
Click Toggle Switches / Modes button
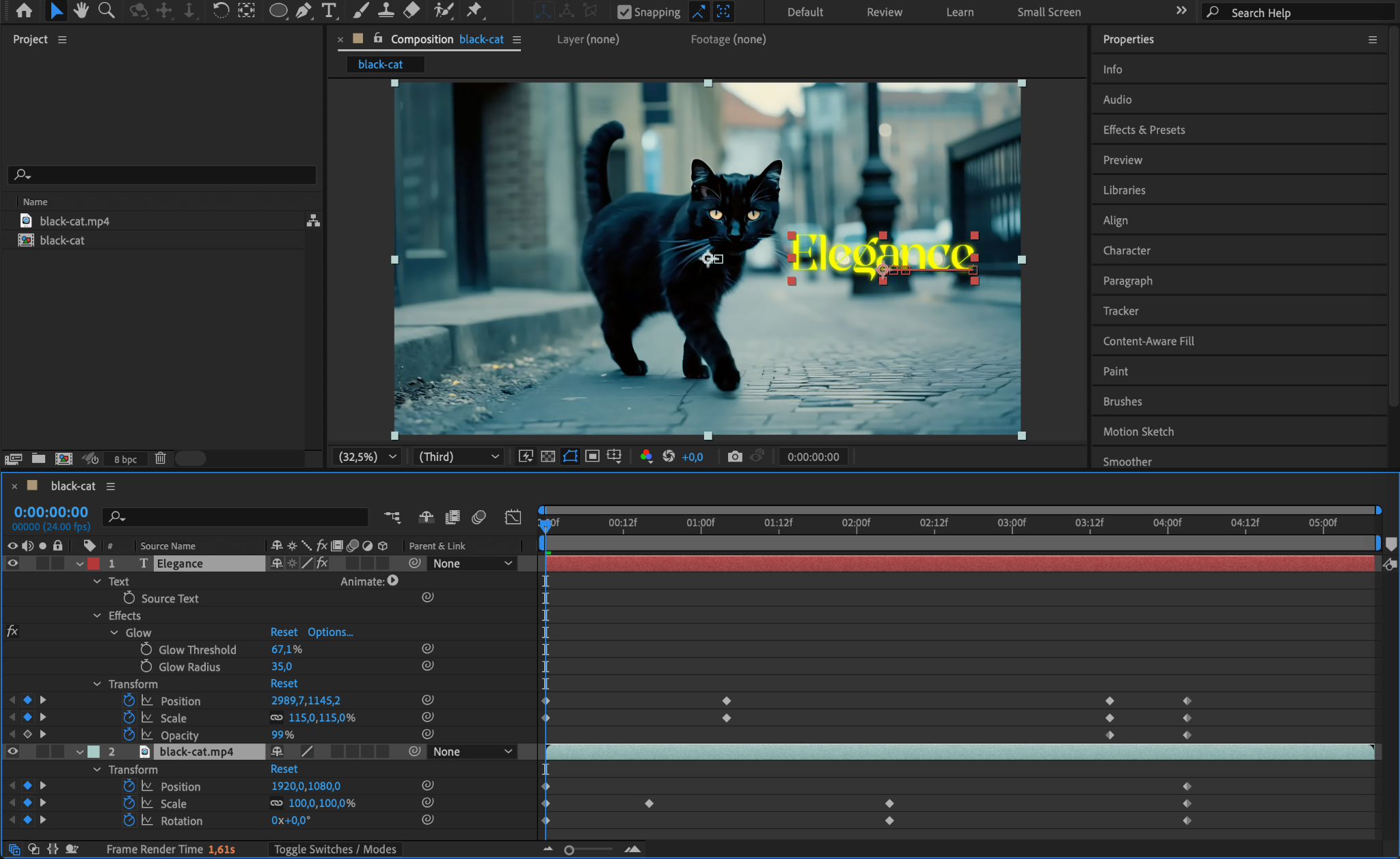[335, 849]
